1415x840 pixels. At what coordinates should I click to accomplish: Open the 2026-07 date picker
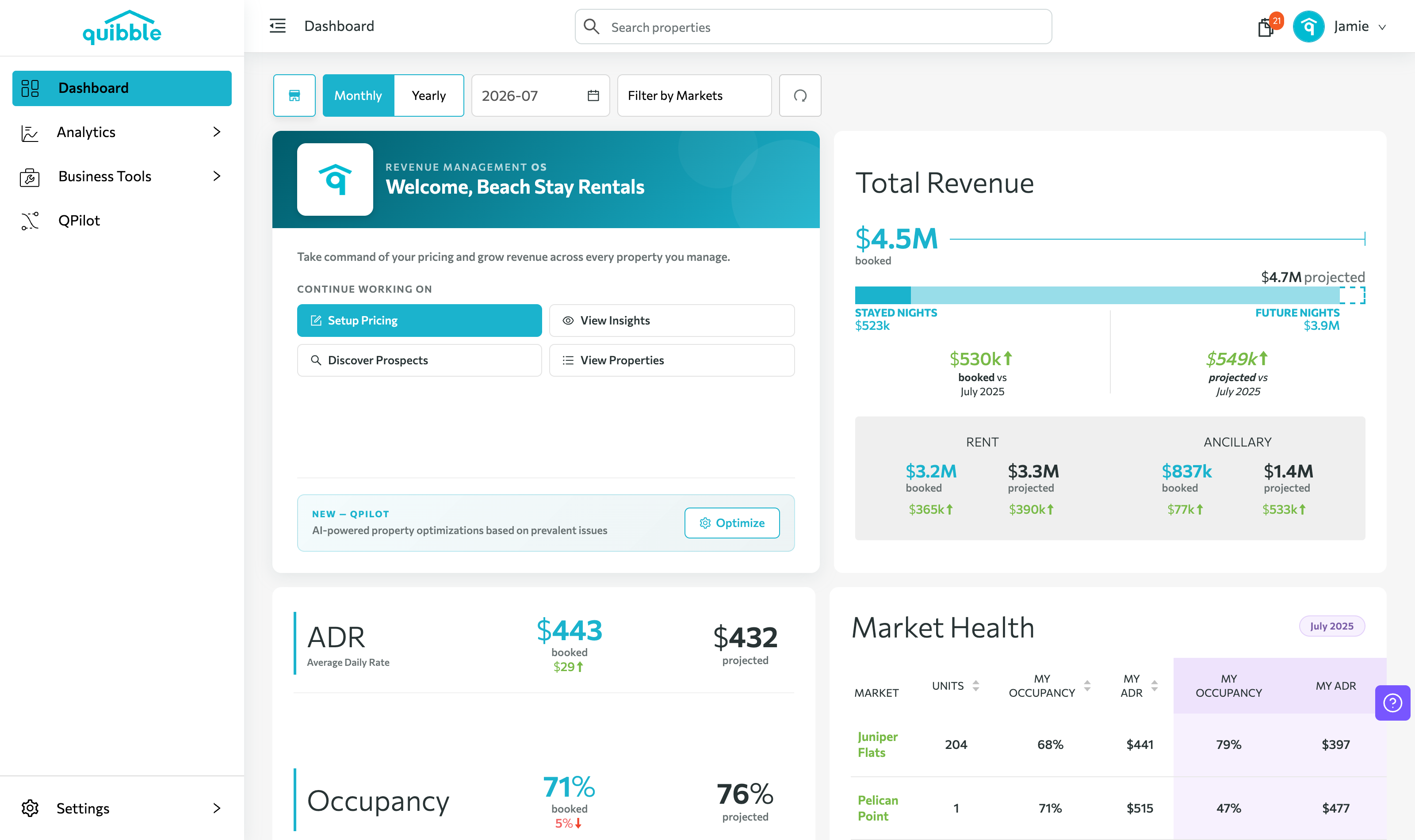click(540, 95)
